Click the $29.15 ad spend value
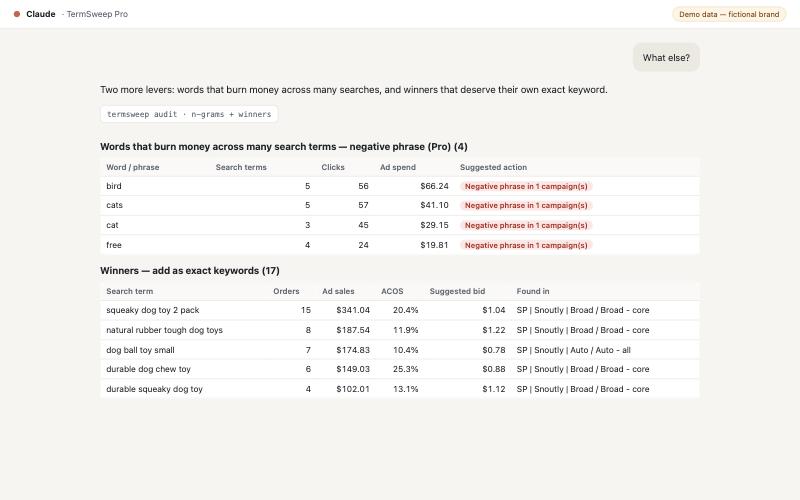Image resolution: width=800 pixels, height=500 pixels. pos(434,225)
